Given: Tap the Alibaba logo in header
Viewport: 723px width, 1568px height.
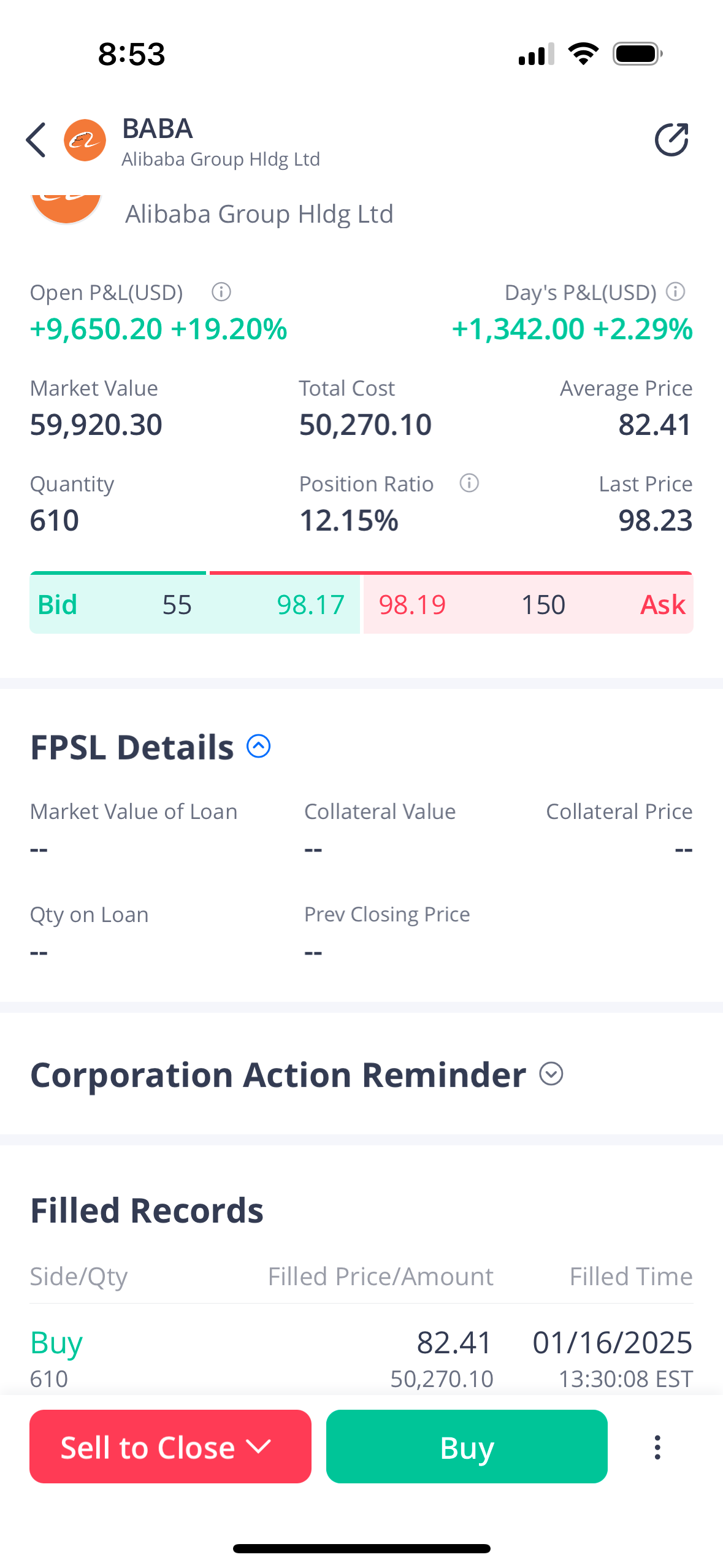Looking at the screenshot, I should (x=85, y=140).
